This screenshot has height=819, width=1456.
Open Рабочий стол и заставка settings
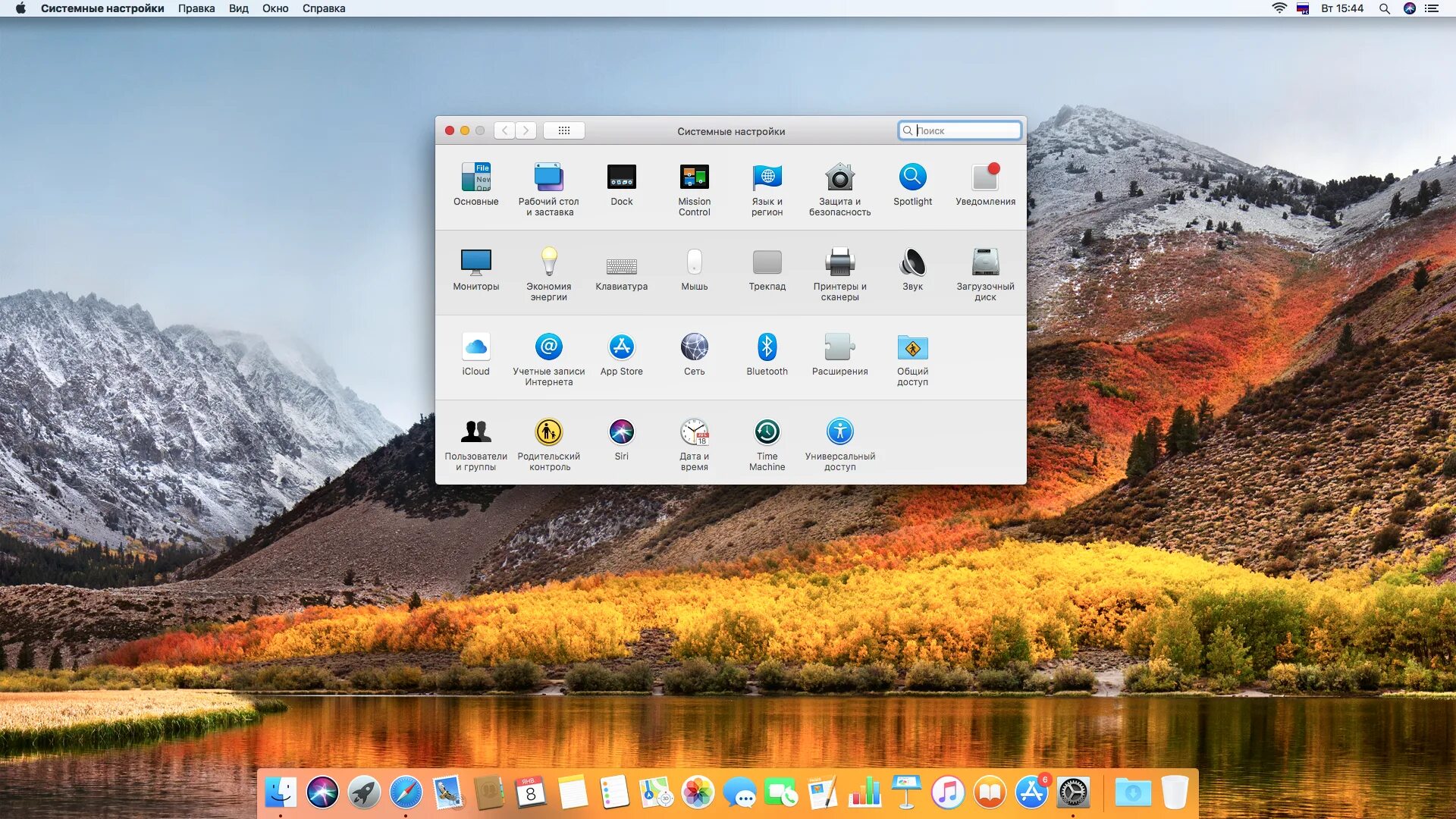pos(548,177)
